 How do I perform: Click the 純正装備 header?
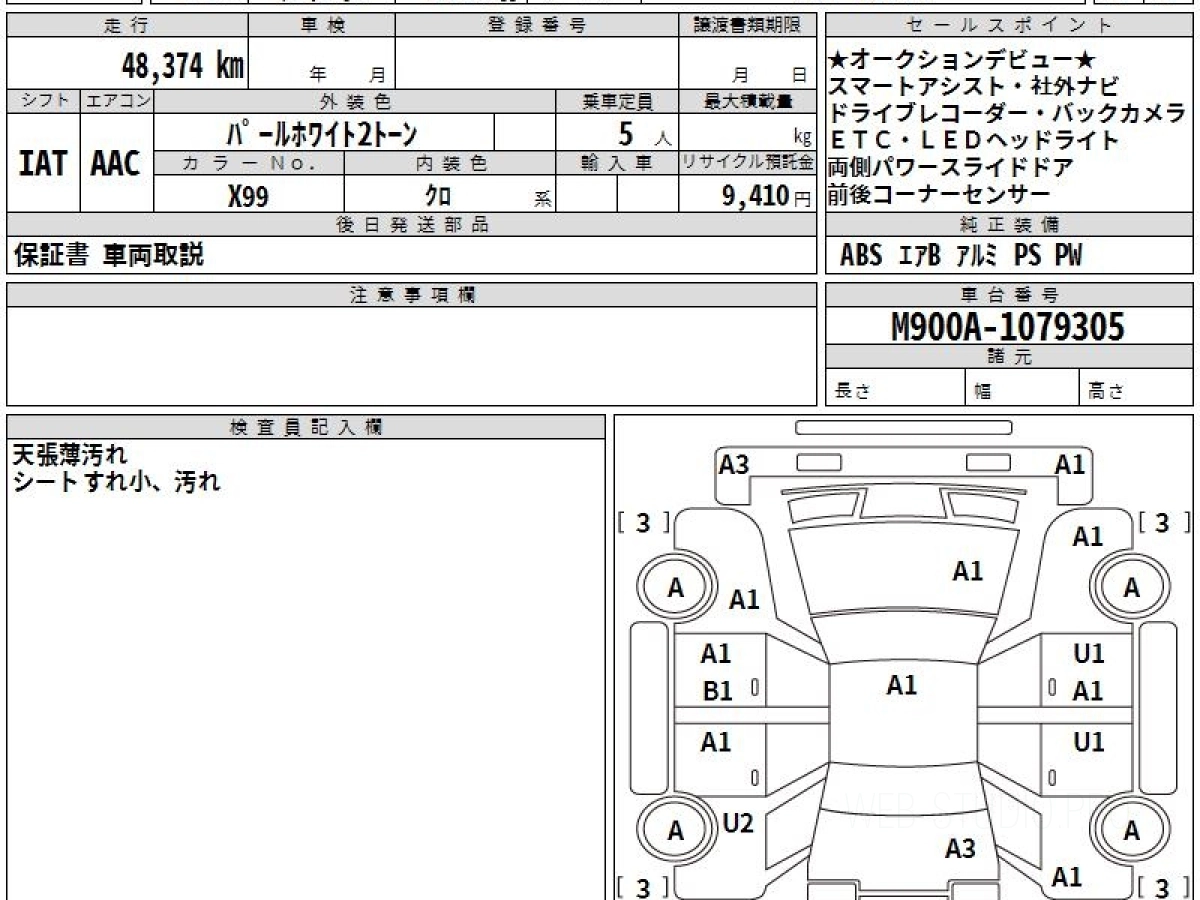tap(1009, 225)
